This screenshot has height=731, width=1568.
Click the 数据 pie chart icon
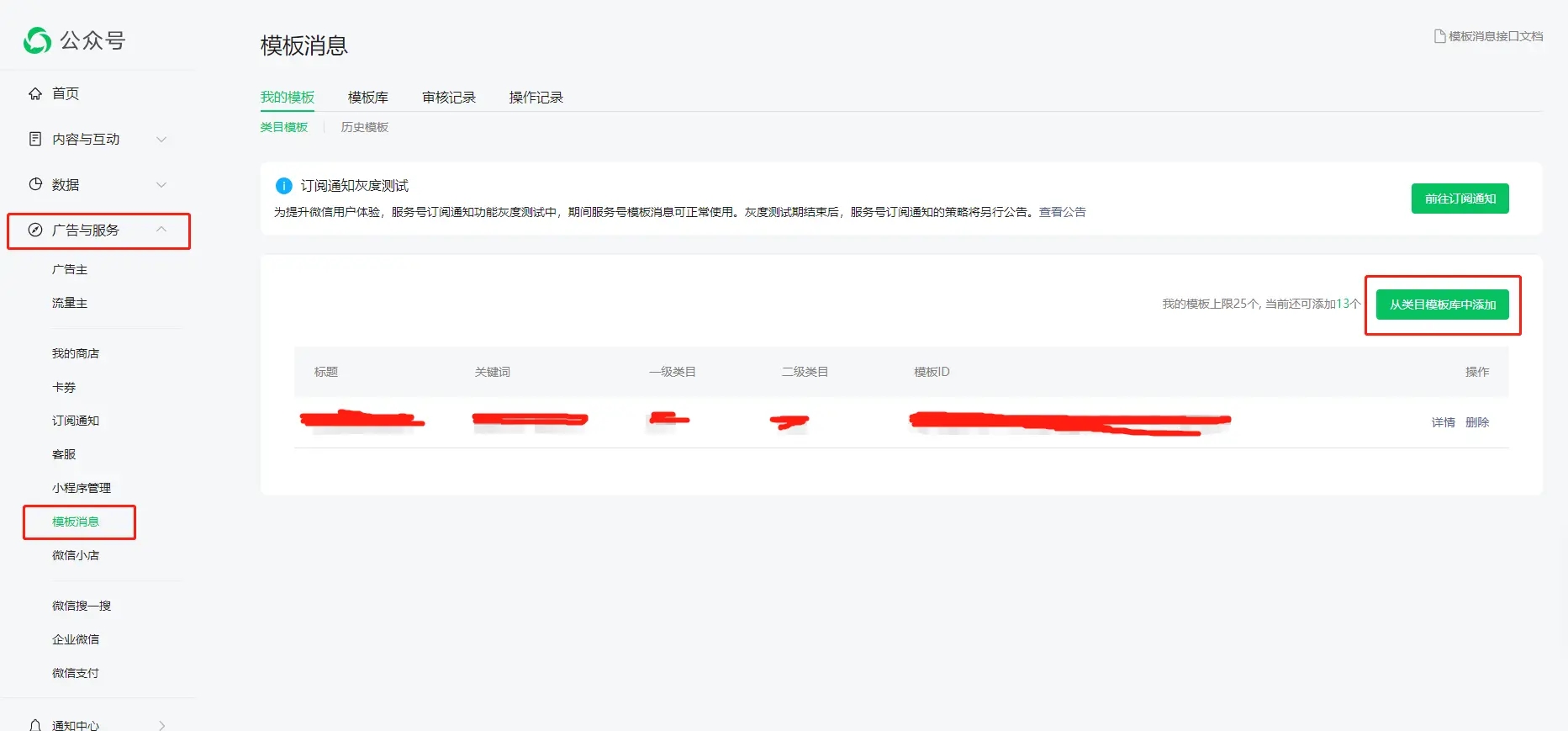[x=35, y=184]
